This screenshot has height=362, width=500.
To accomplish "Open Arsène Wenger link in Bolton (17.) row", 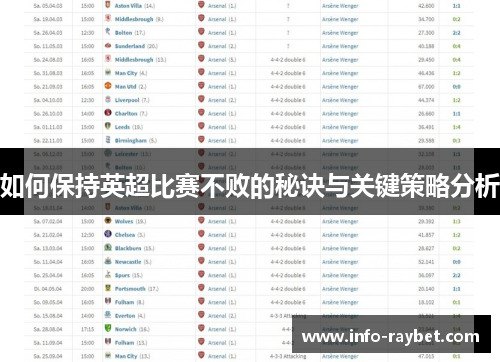I will [x=340, y=33].
